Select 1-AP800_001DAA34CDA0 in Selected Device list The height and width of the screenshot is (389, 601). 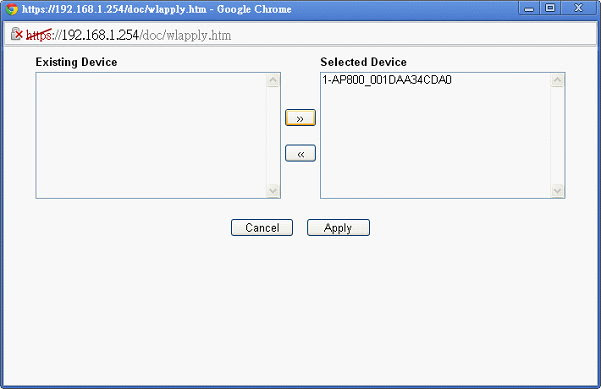pos(387,80)
